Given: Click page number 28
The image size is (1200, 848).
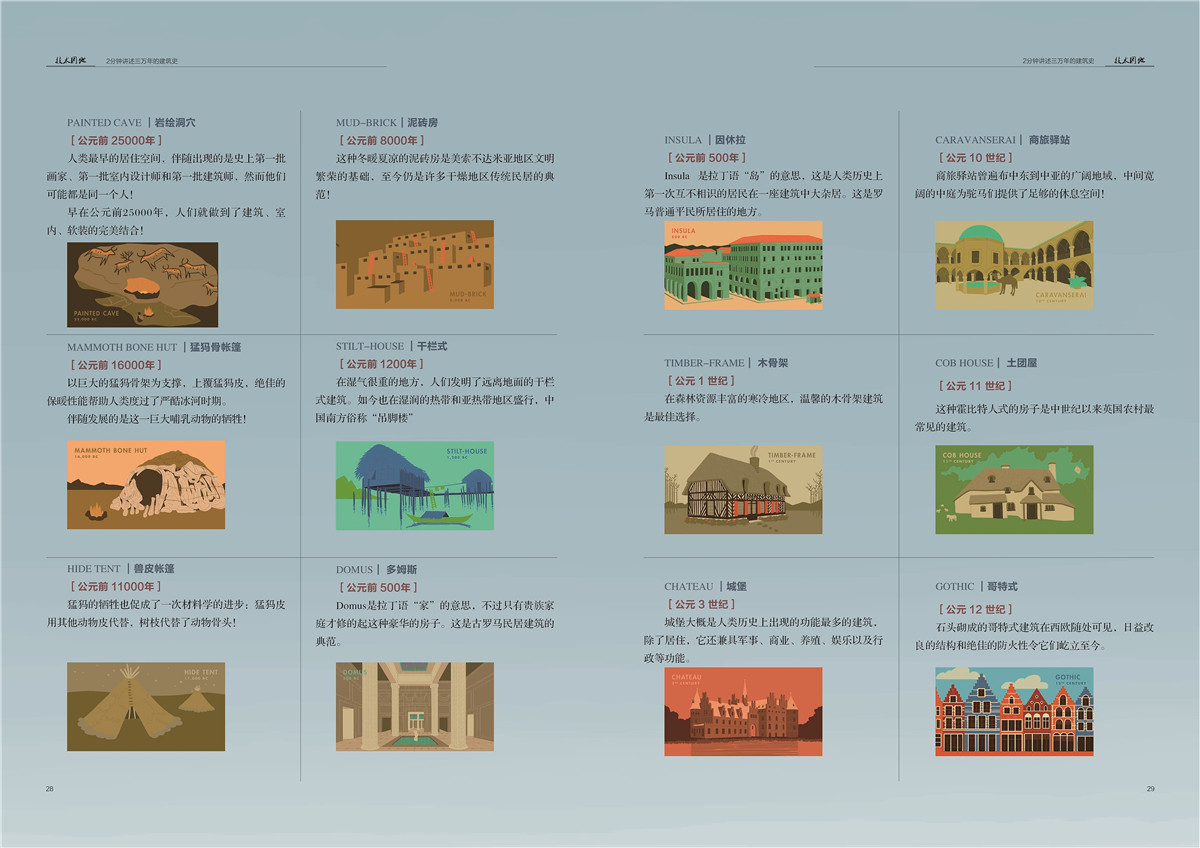Looking at the screenshot, I should (49, 789).
